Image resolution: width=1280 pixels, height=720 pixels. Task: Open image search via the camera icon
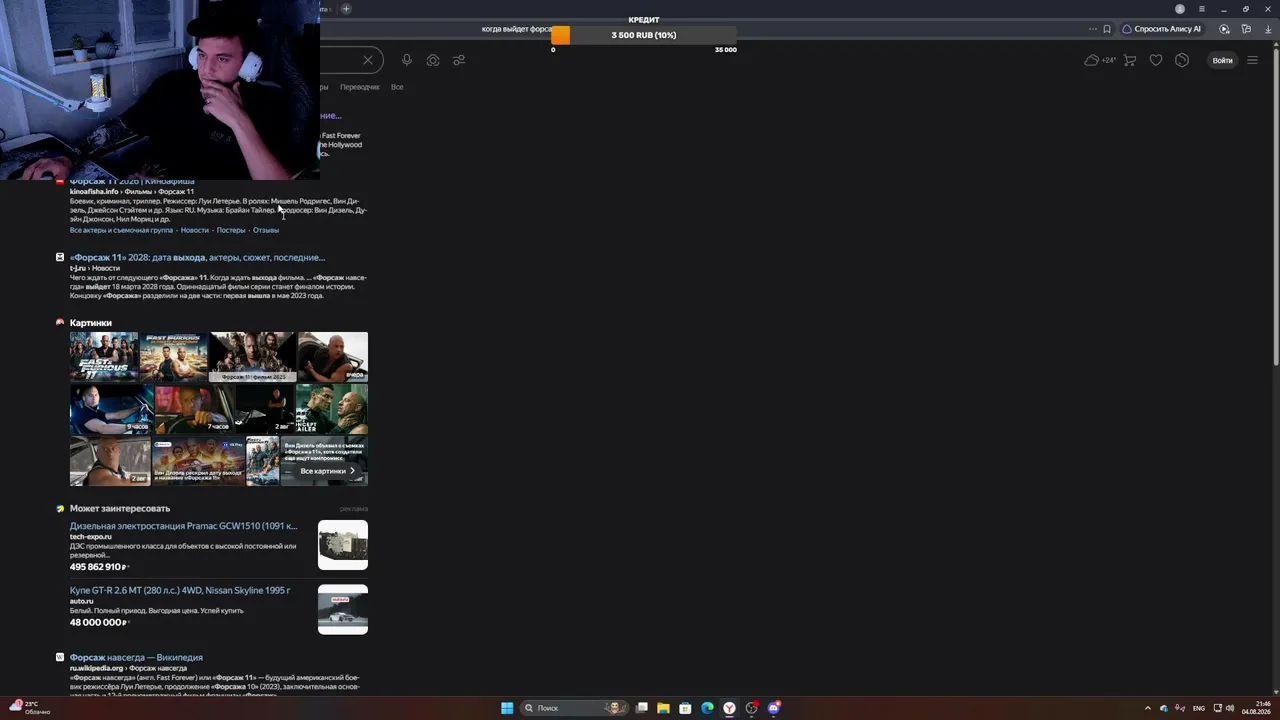click(x=433, y=60)
